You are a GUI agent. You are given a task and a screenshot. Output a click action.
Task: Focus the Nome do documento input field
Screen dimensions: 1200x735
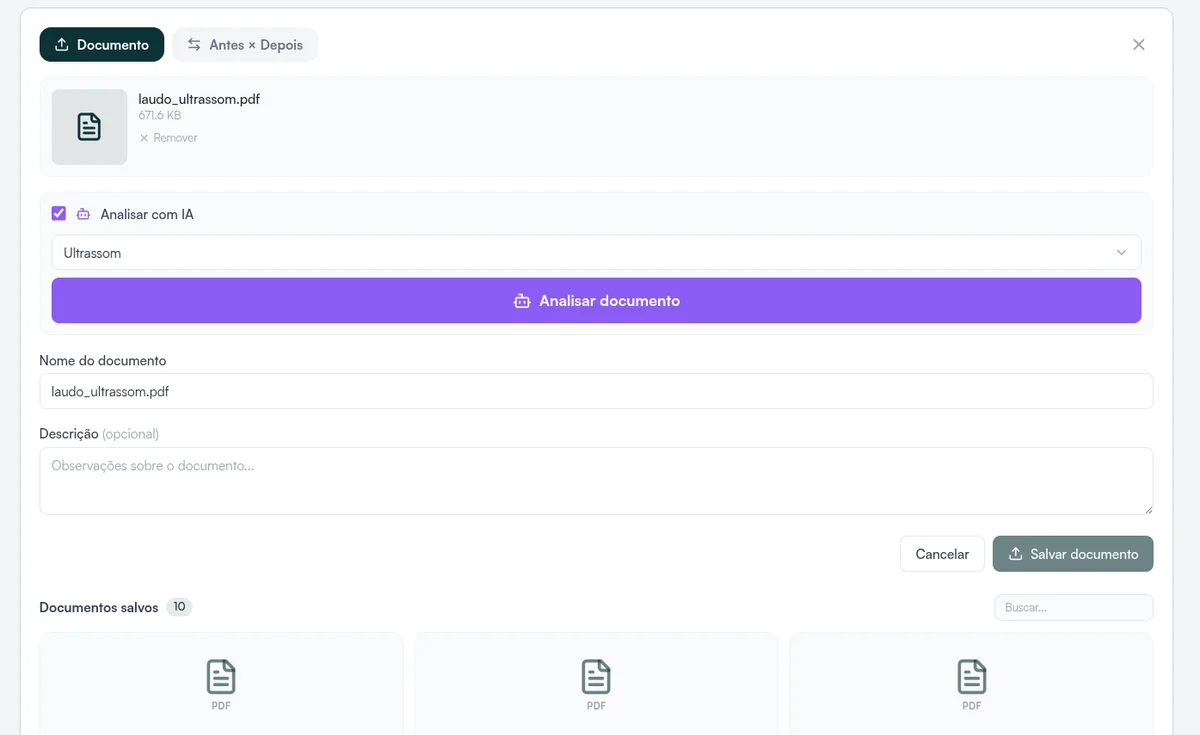[x=595, y=392]
